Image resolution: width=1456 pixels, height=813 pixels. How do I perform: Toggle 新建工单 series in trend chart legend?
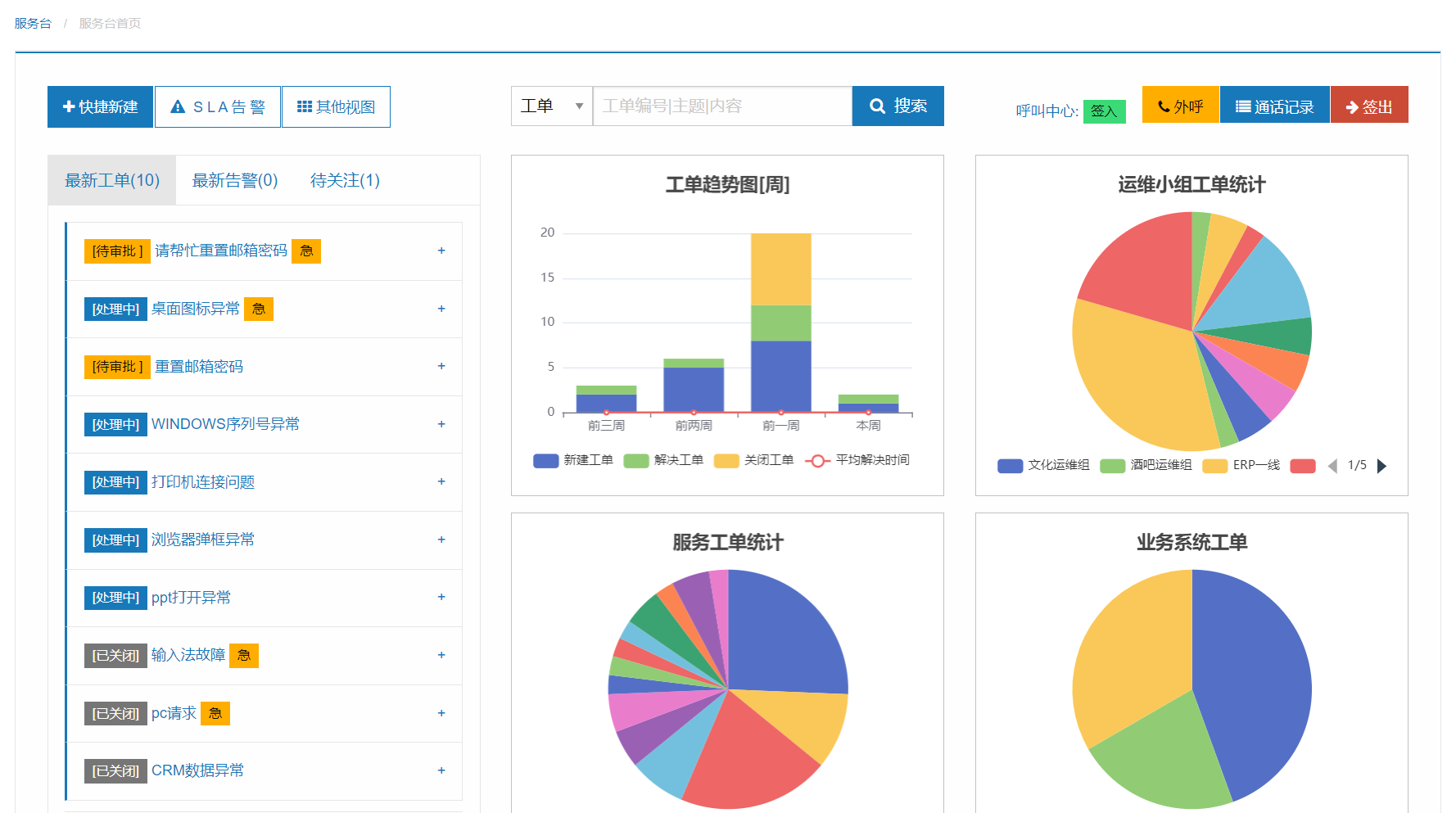(546, 461)
